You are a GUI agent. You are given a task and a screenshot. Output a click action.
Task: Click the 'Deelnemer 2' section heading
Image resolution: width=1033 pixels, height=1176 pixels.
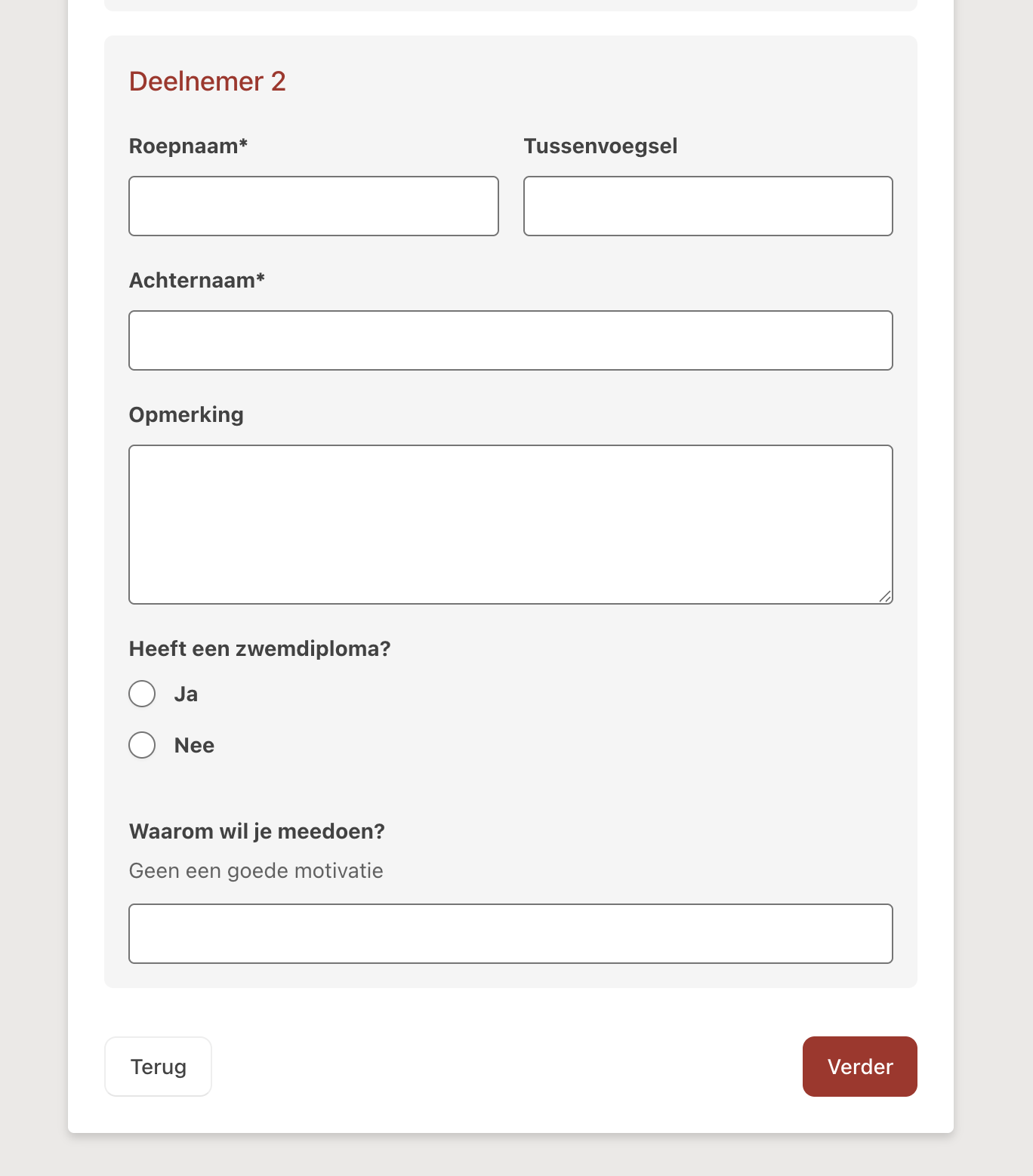pyautogui.click(x=207, y=82)
